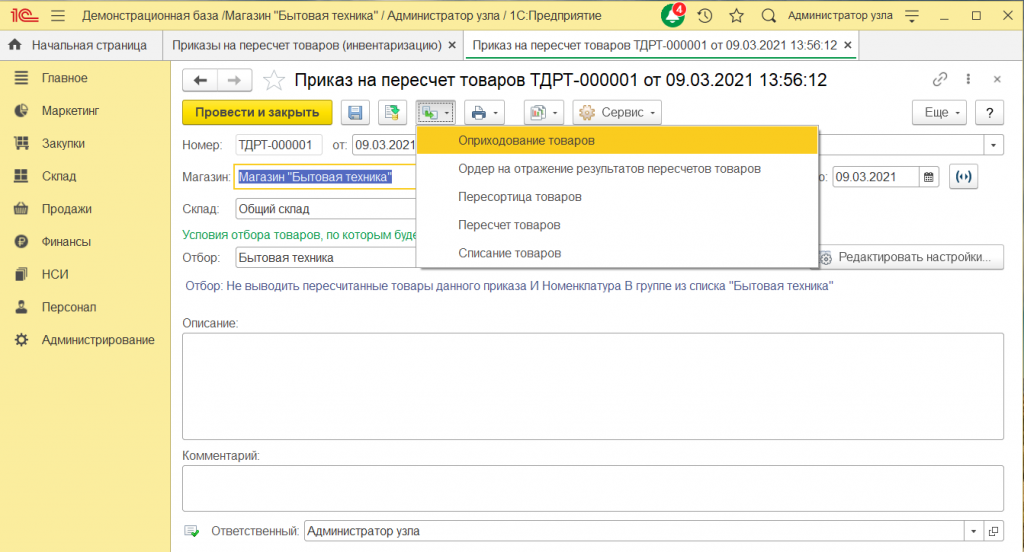Click inside the Комментарий text area
The height and width of the screenshot is (552, 1024).
coord(592,488)
